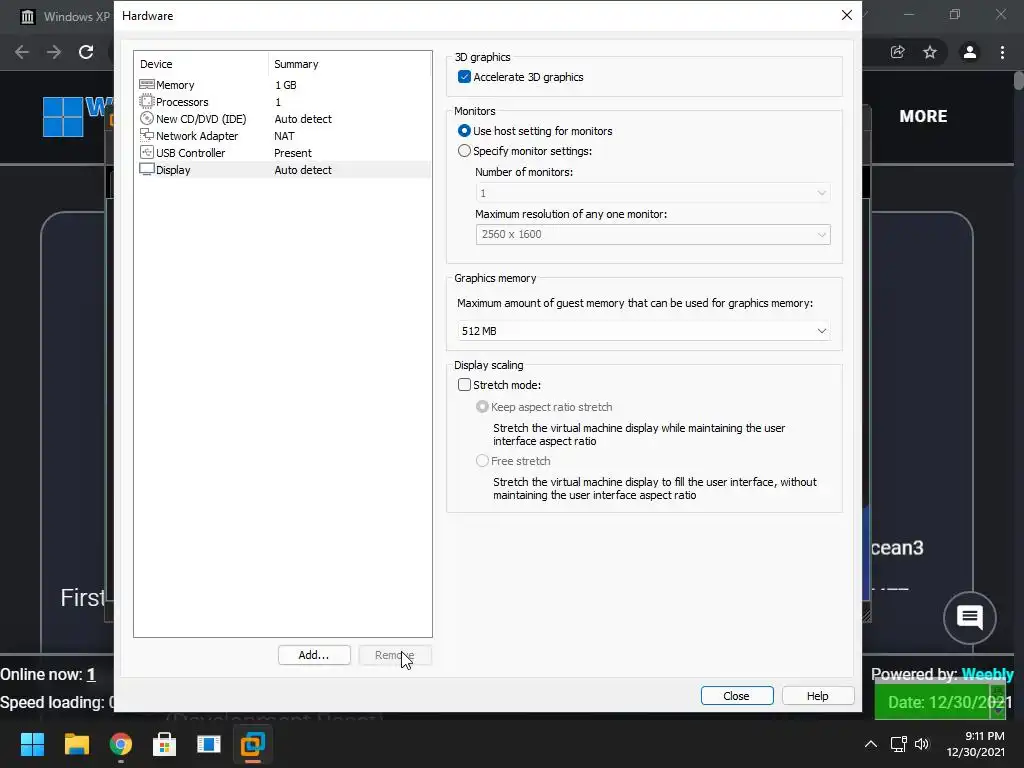Bookmark the page with the star icon
This screenshot has width=1024, height=768.
pos(930,52)
